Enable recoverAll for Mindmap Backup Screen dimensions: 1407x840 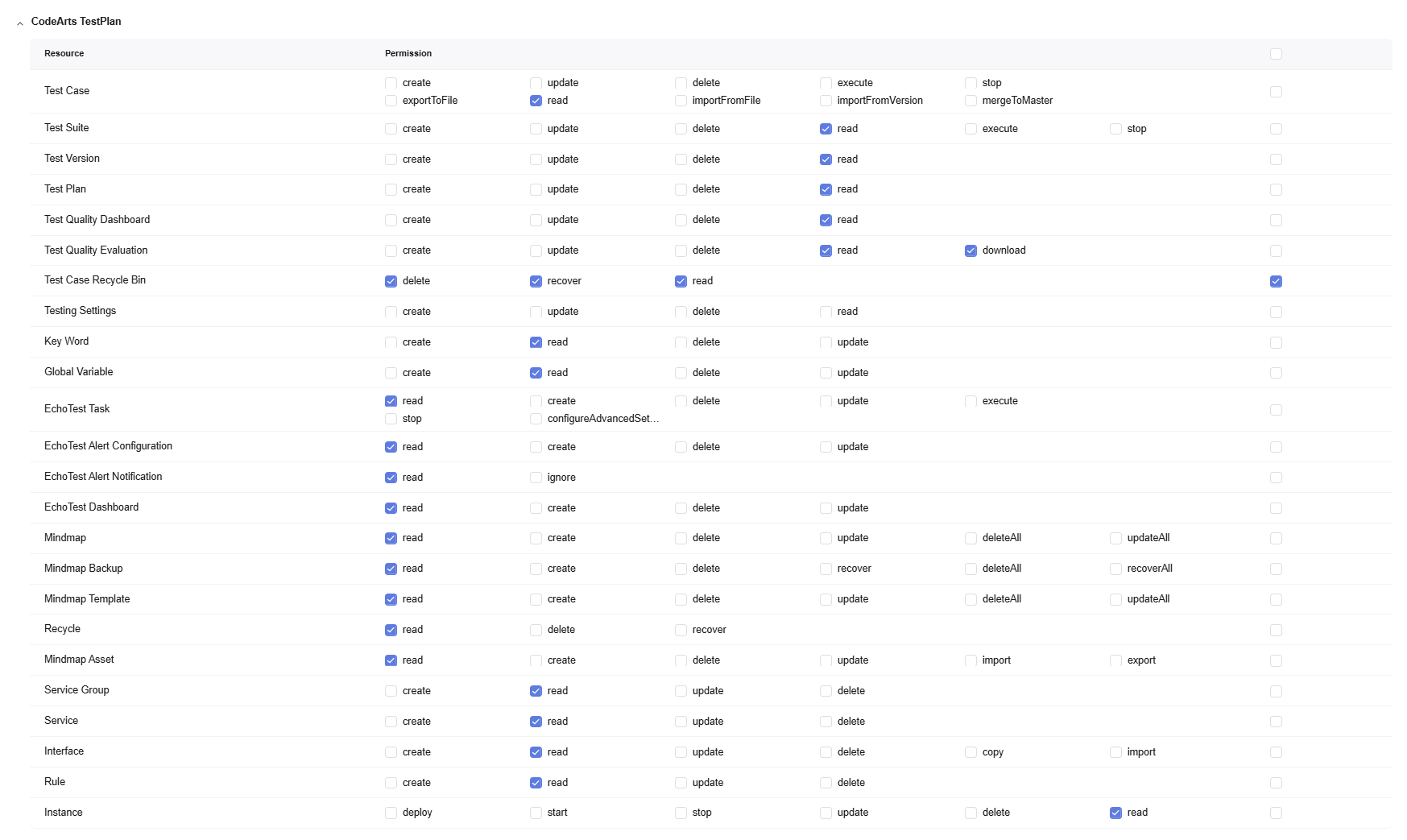click(1115, 569)
